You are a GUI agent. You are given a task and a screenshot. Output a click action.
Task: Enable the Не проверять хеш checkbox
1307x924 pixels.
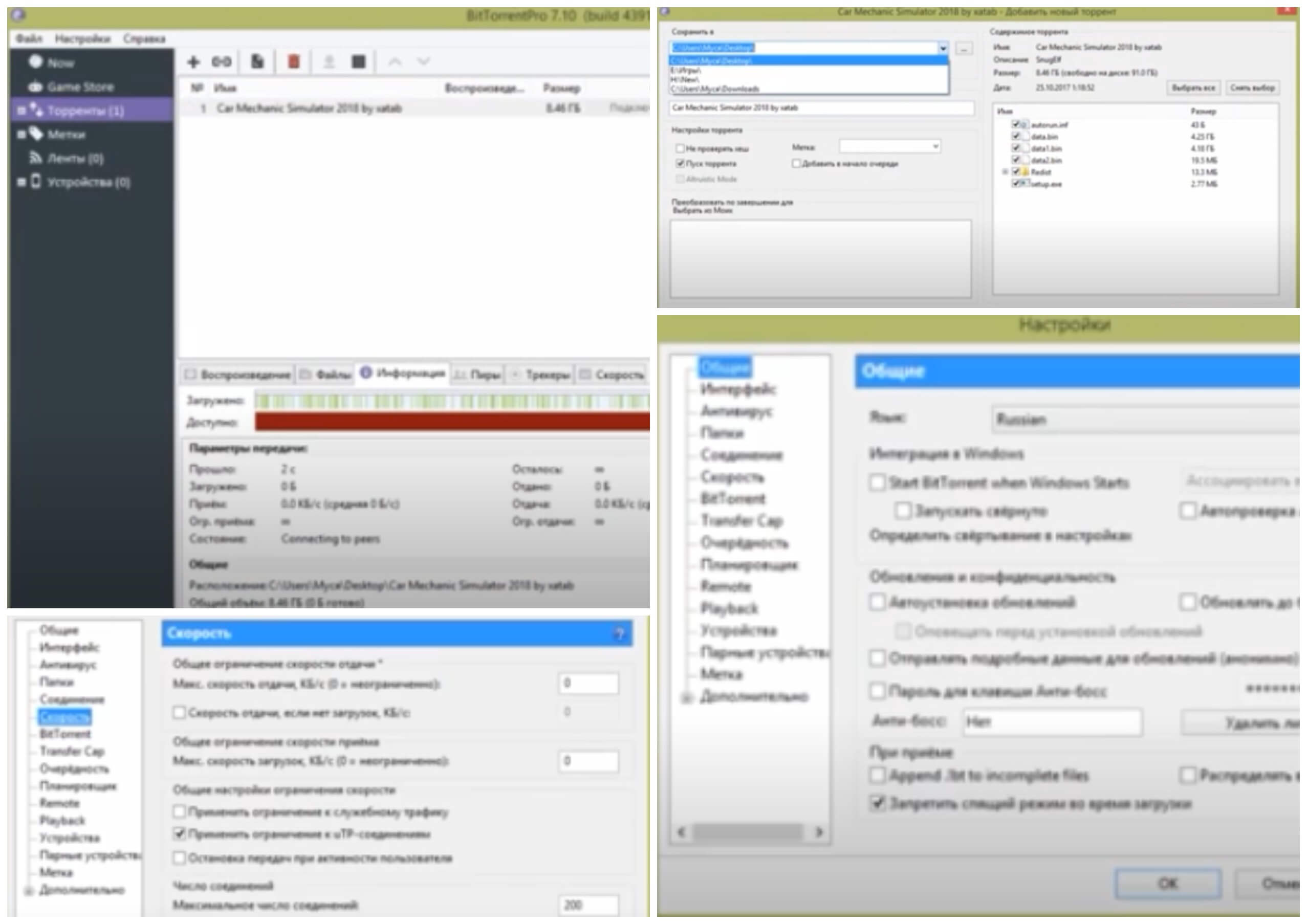(x=680, y=148)
